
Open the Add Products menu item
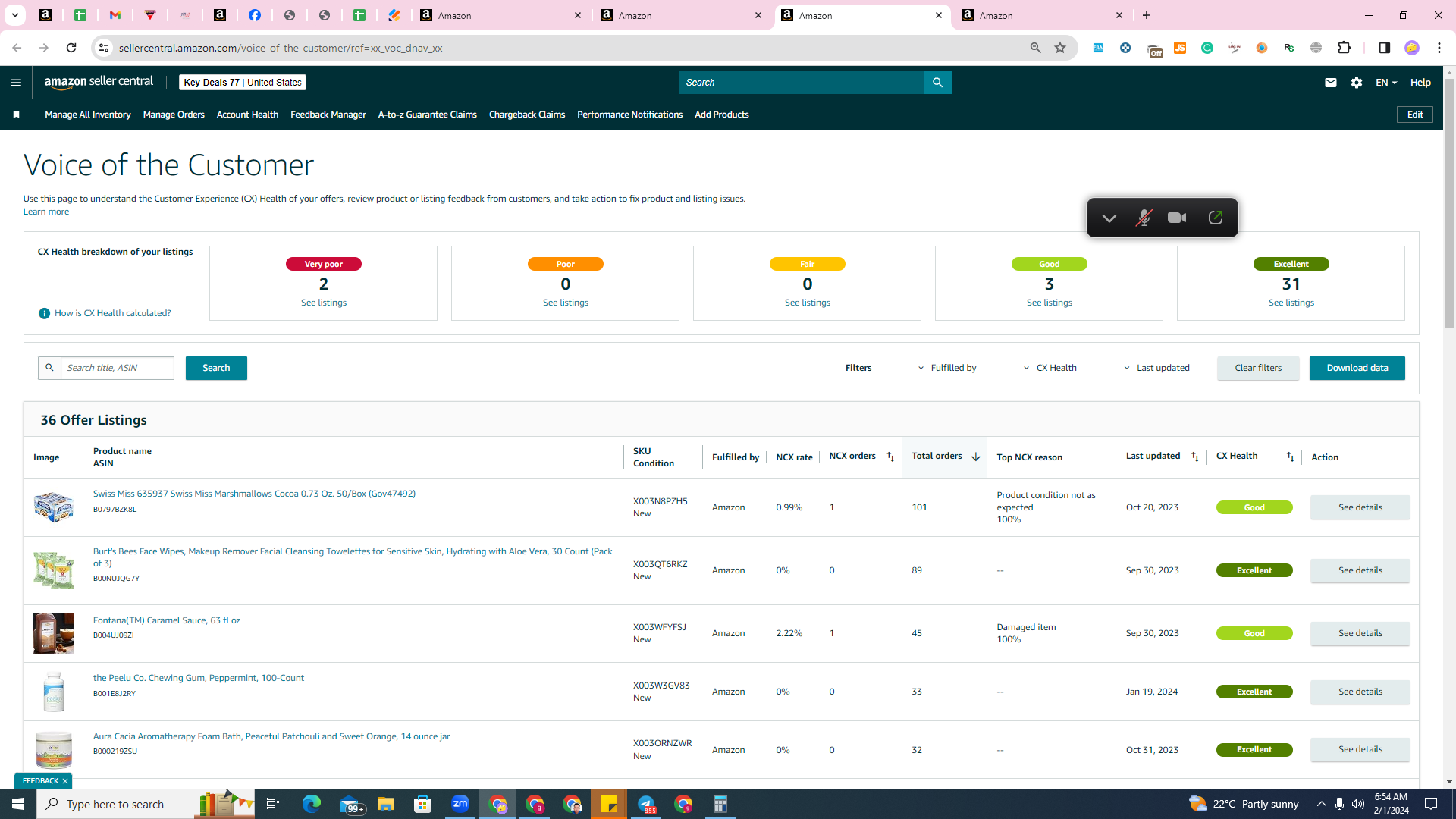(722, 115)
